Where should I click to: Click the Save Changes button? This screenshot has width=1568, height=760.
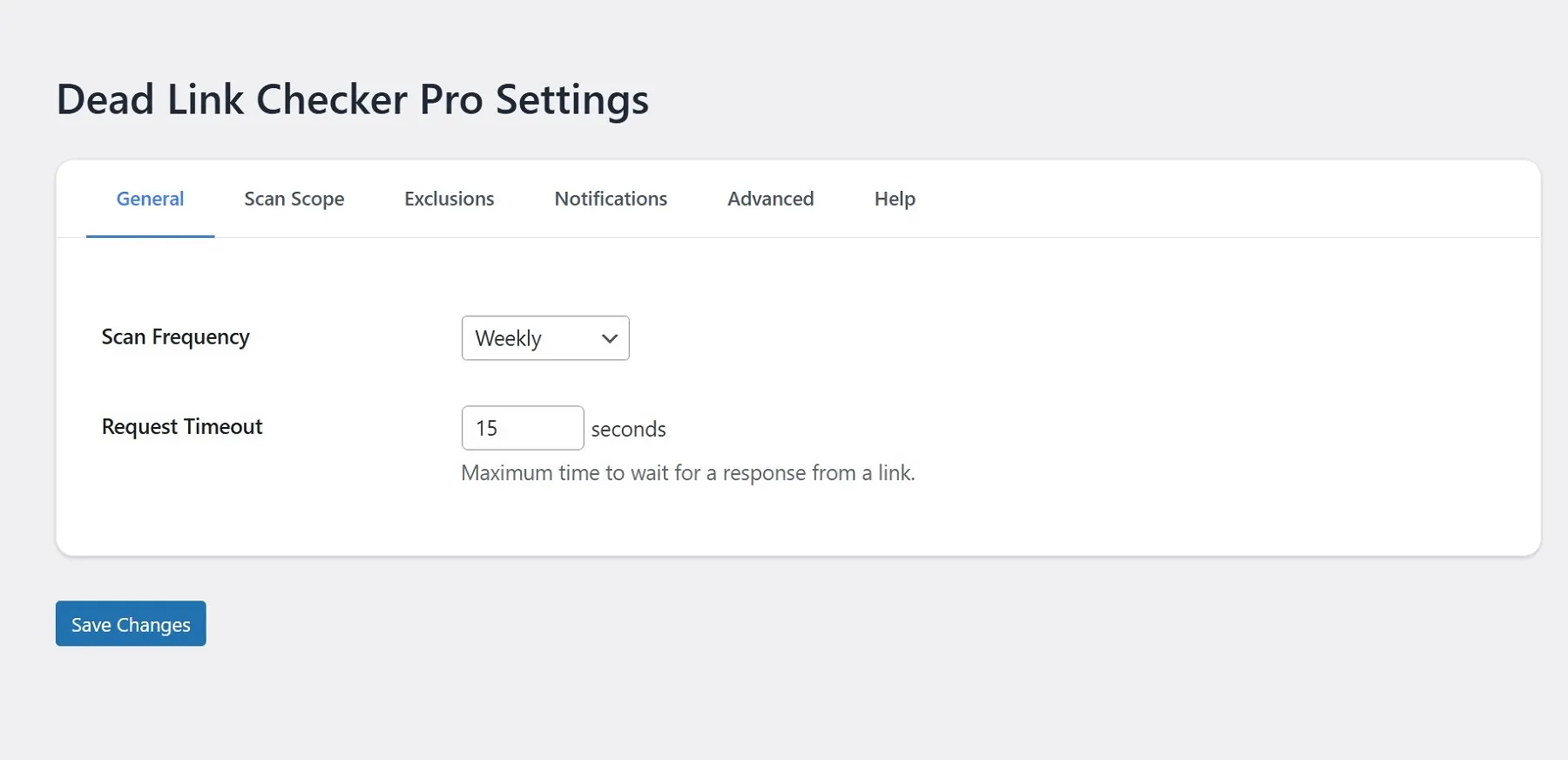(130, 623)
